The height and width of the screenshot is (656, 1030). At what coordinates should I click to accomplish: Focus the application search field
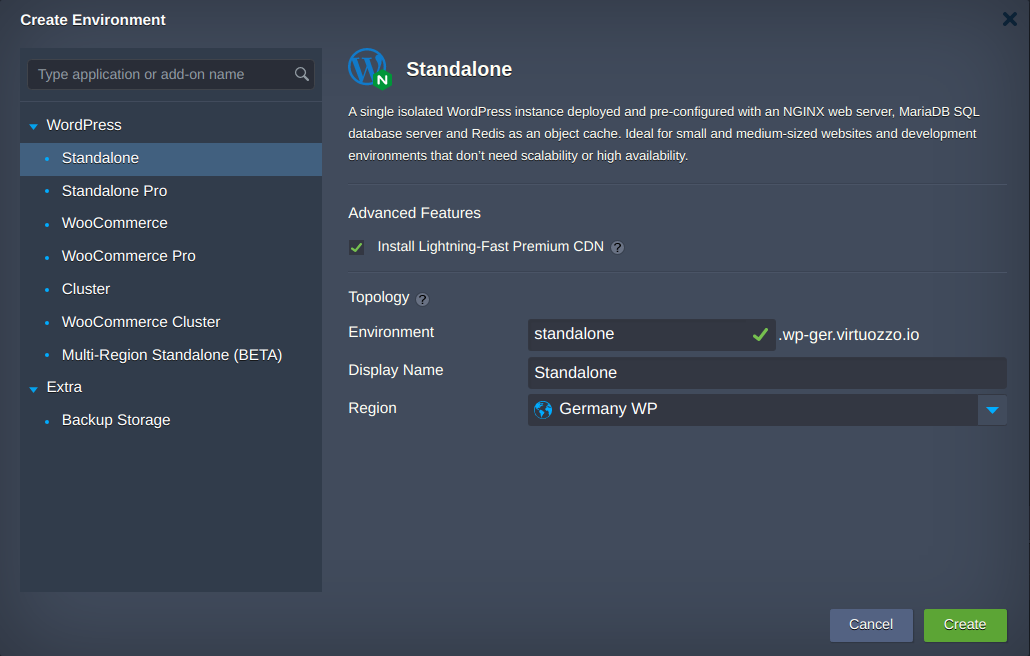point(160,74)
